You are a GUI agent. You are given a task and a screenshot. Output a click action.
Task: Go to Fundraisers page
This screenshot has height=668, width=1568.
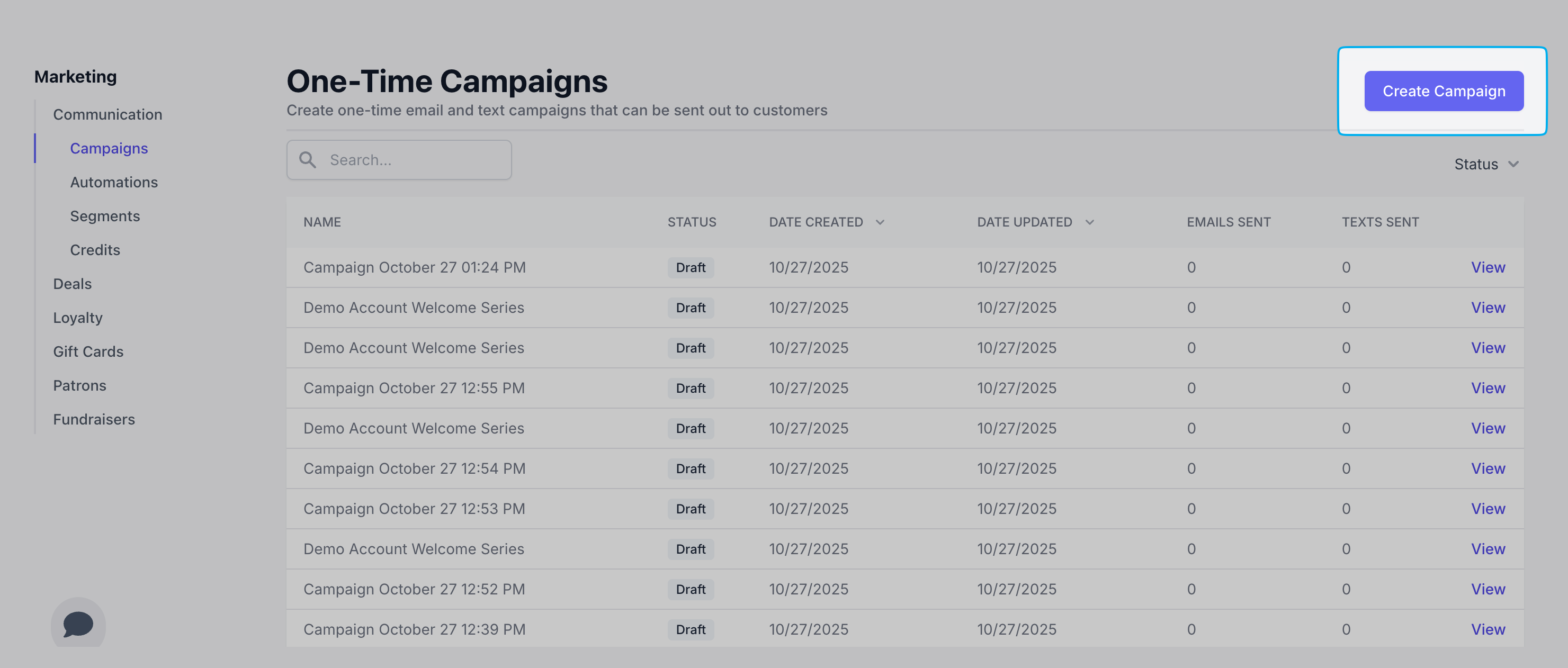pyautogui.click(x=94, y=419)
